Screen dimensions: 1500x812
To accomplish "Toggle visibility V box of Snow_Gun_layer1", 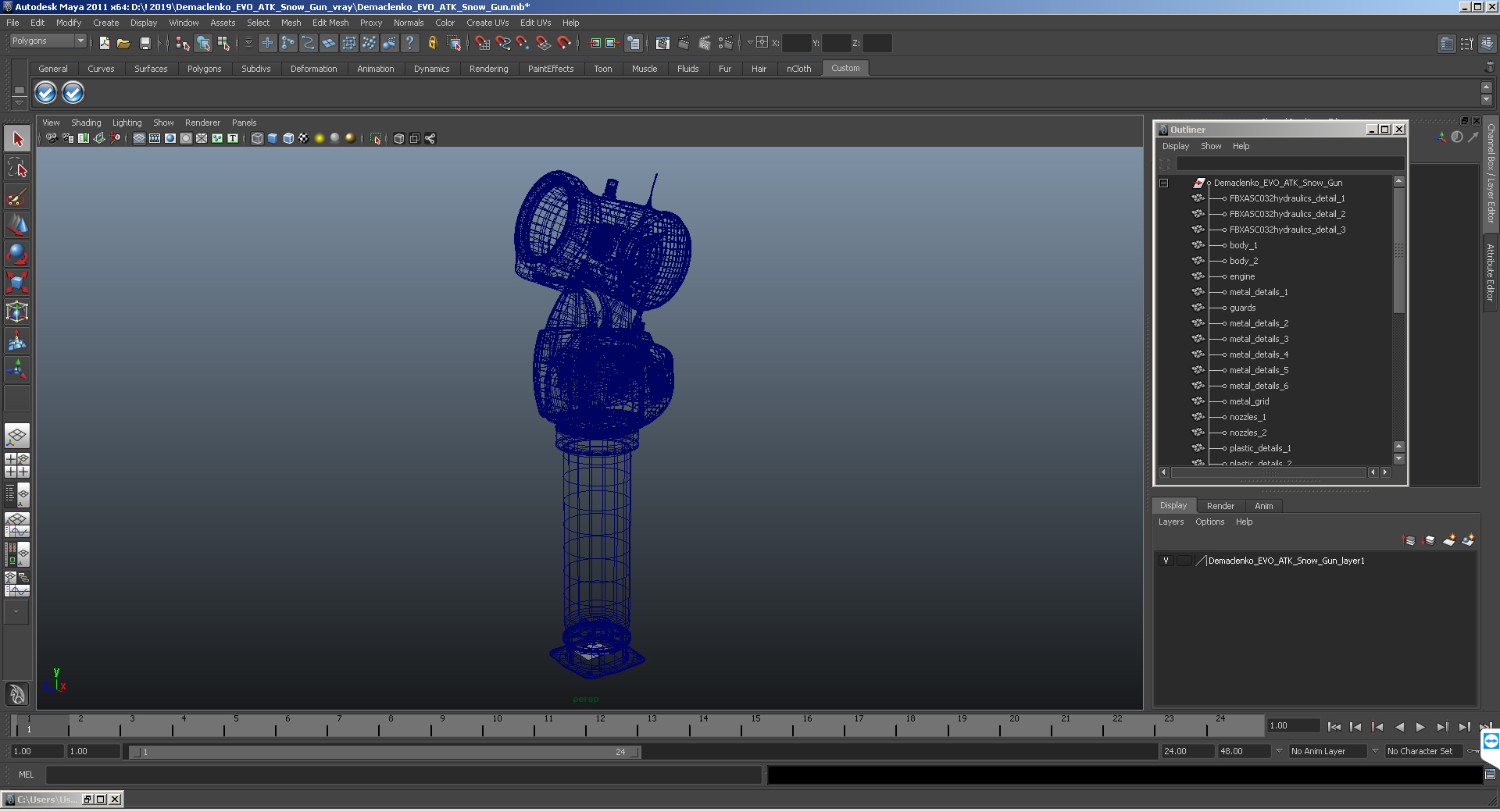I will point(1166,561).
